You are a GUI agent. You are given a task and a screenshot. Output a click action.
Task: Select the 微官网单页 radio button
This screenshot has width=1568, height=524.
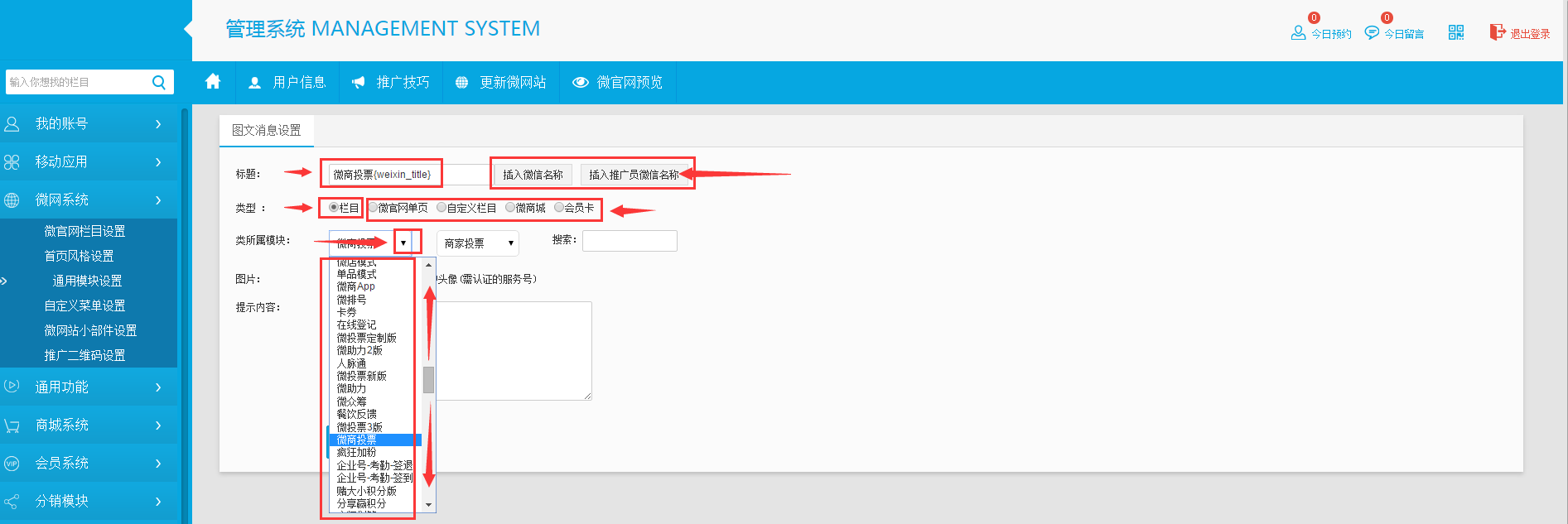374,207
